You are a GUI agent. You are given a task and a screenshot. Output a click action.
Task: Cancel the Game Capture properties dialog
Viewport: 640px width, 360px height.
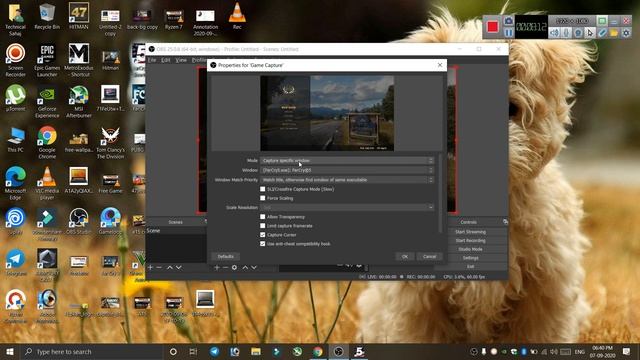[x=429, y=256]
